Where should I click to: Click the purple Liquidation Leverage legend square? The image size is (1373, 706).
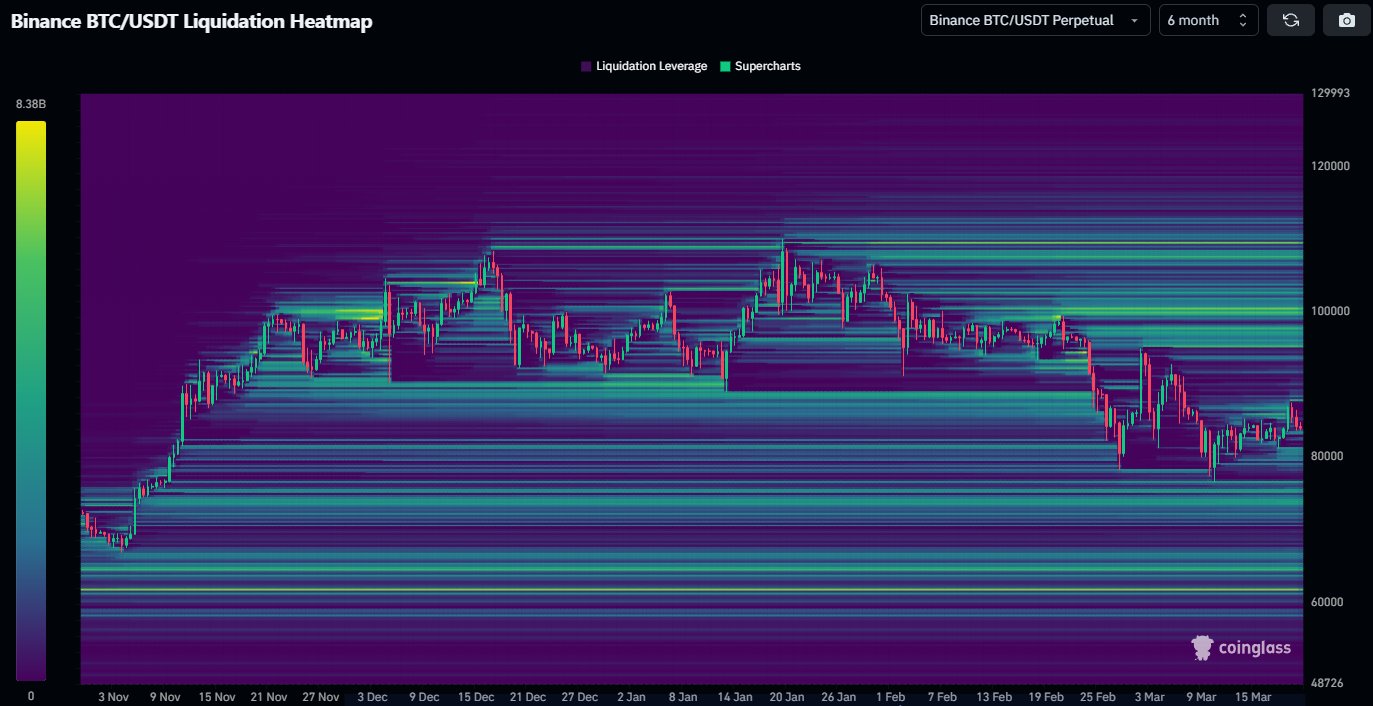click(585, 67)
